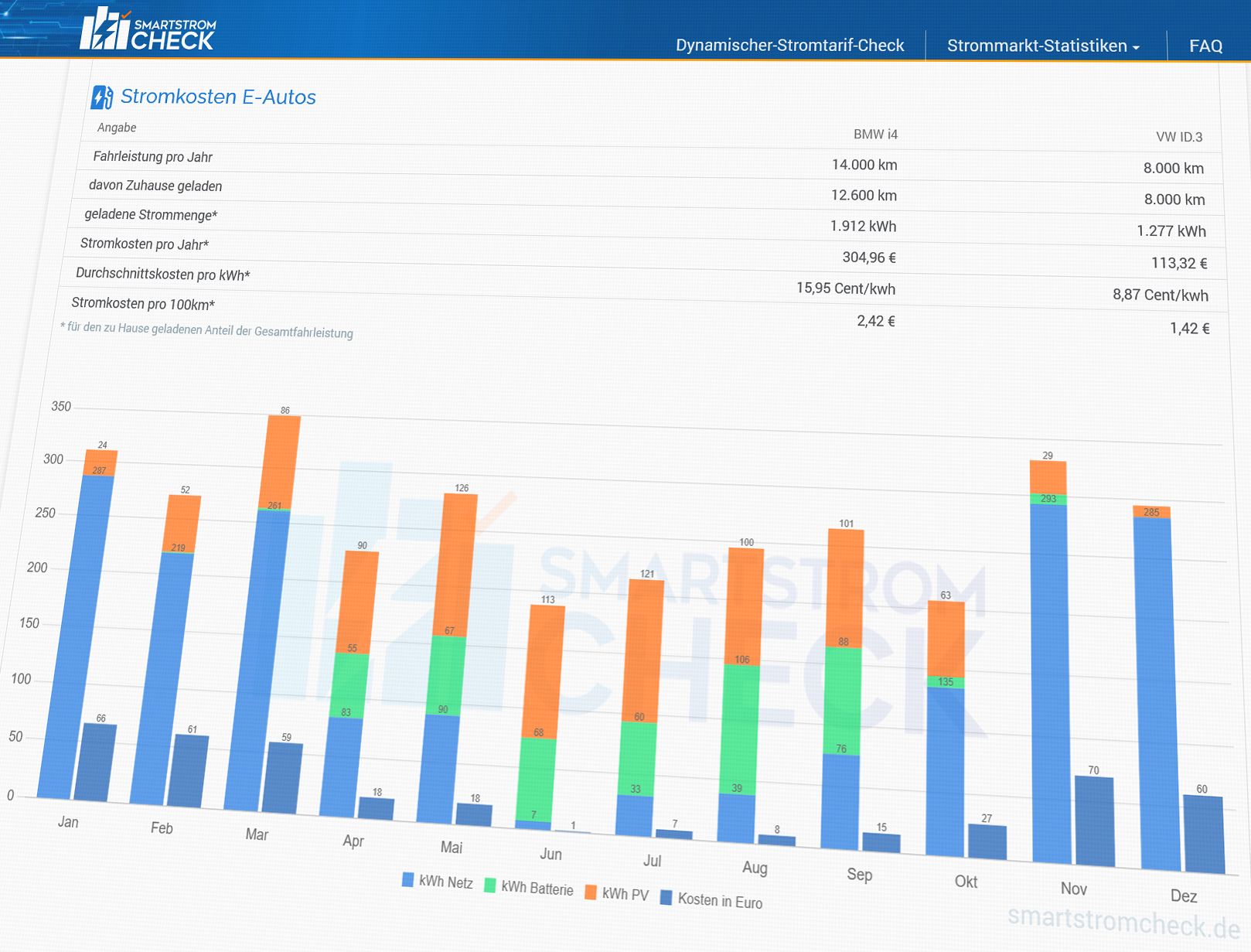The width and height of the screenshot is (1251, 952).
Task: Click the Oktober x-axis label
Action: pos(966,882)
